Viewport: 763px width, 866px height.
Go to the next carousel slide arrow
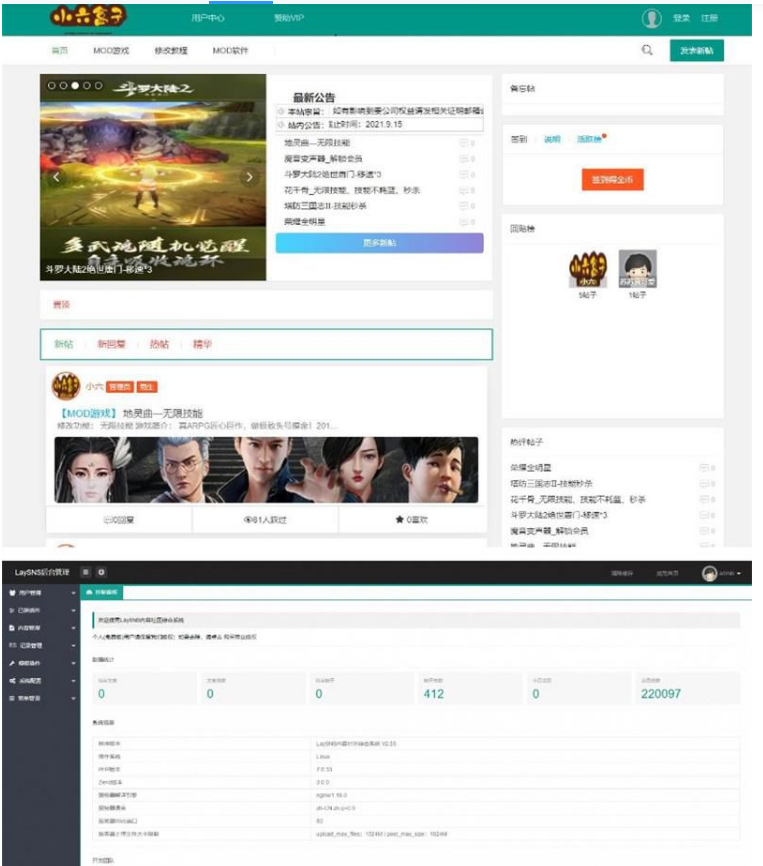(x=250, y=177)
